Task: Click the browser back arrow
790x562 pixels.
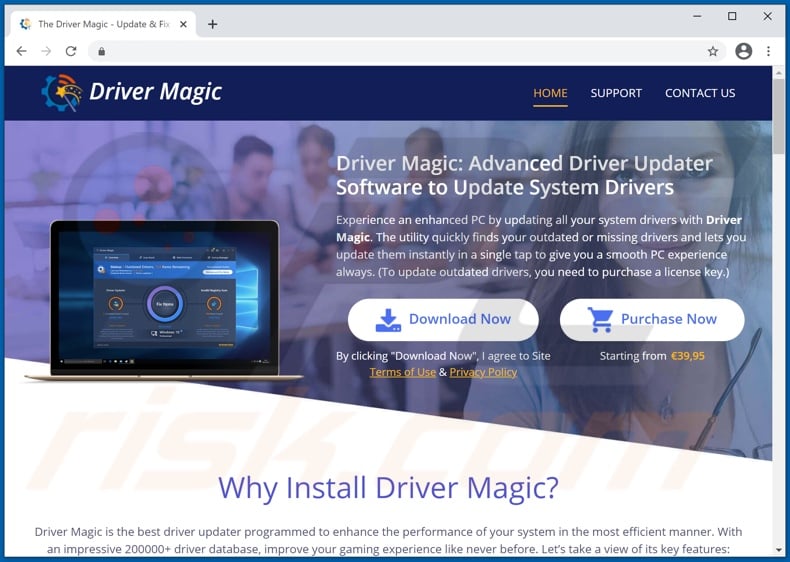Action: (21, 51)
